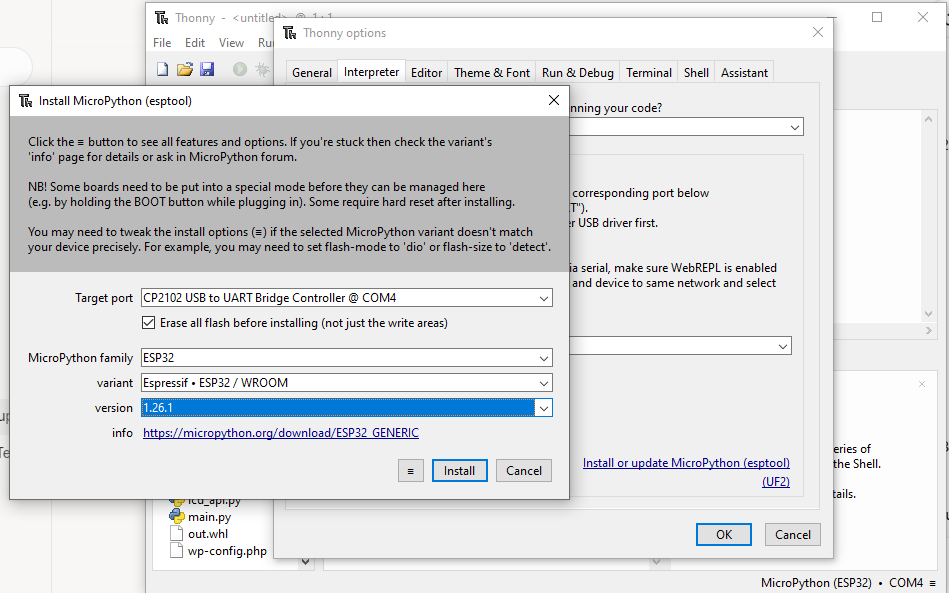Image resolution: width=949 pixels, height=593 pixels.
Task: Click the Open file folder icon
Action: point(185,69)
